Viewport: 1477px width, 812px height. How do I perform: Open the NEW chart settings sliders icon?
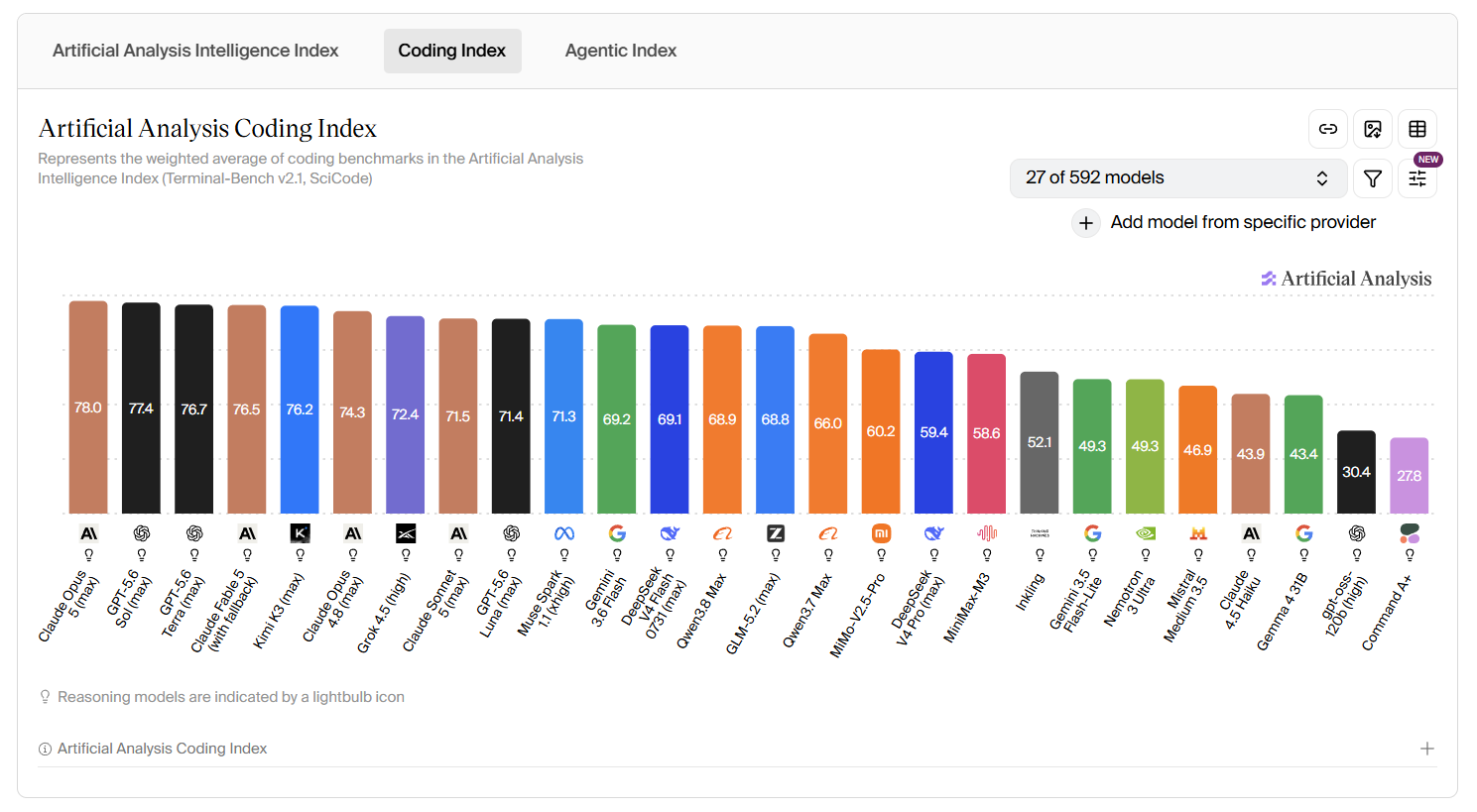point(1417,178)
